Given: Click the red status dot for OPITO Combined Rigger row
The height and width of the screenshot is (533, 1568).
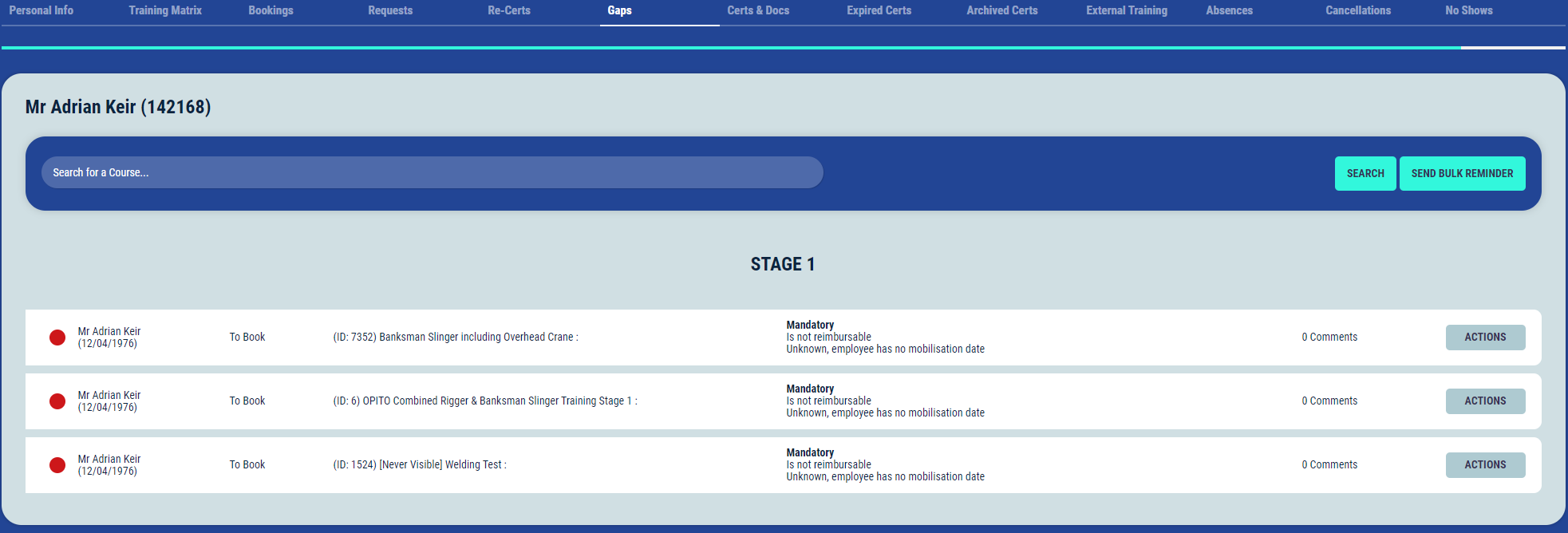Looking at the screenshot, I should pos(57,401).
